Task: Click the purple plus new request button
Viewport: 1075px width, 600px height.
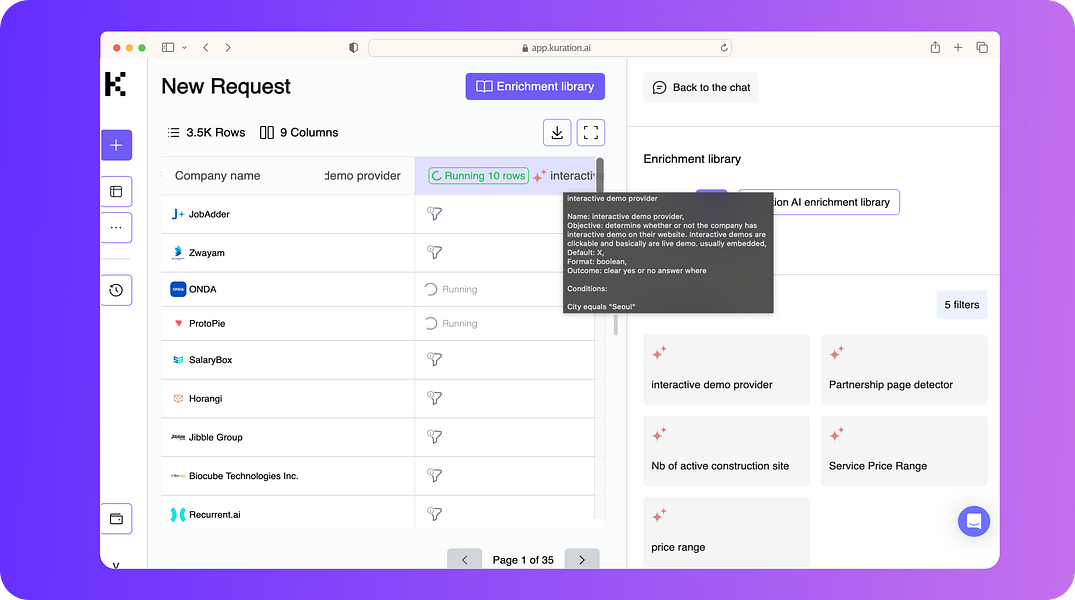Action: coord(117,145)
